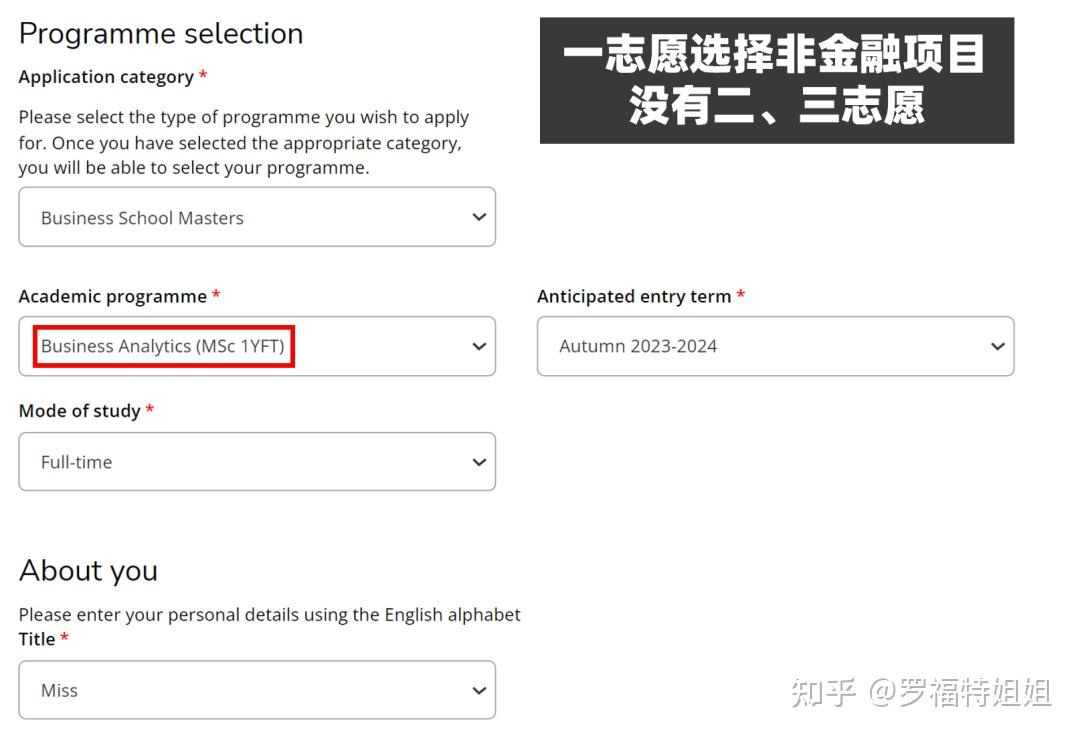Screen dimensions: 1080x737
Task: Click the chevron on Academic programme dropdown
Action: (x=477, y=346)
